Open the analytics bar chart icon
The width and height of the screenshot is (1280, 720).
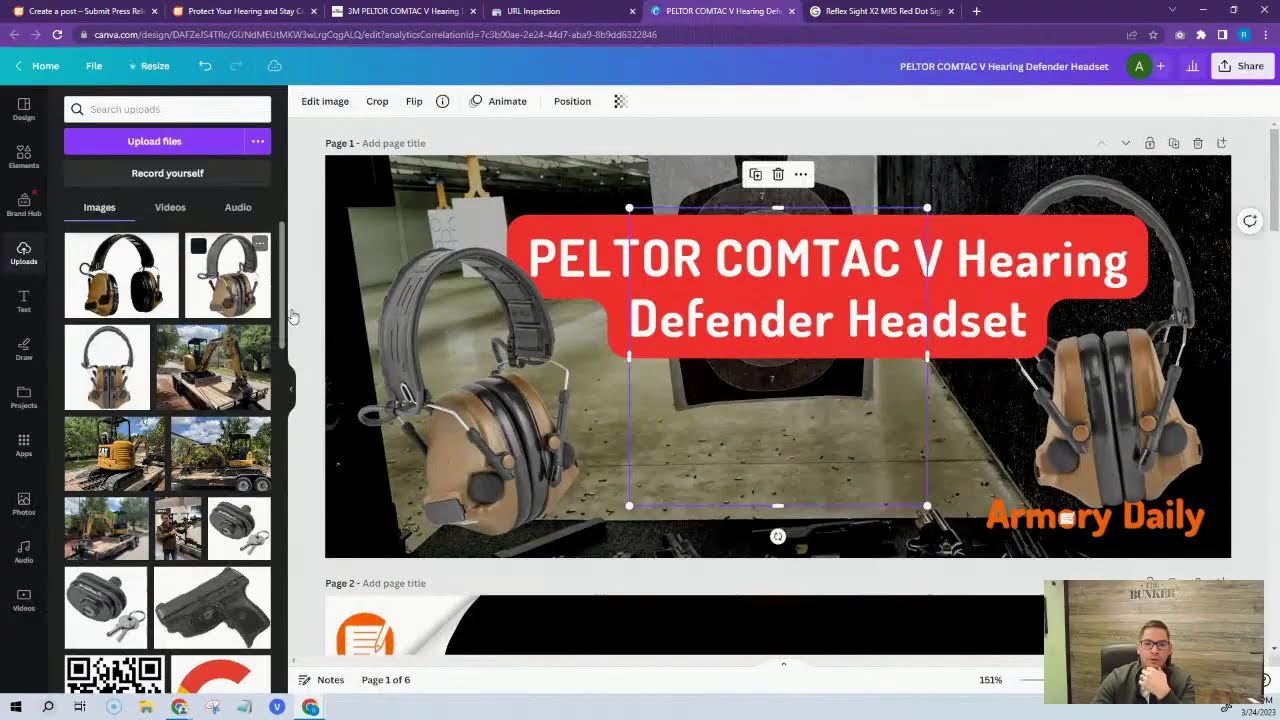(1192, 66)
